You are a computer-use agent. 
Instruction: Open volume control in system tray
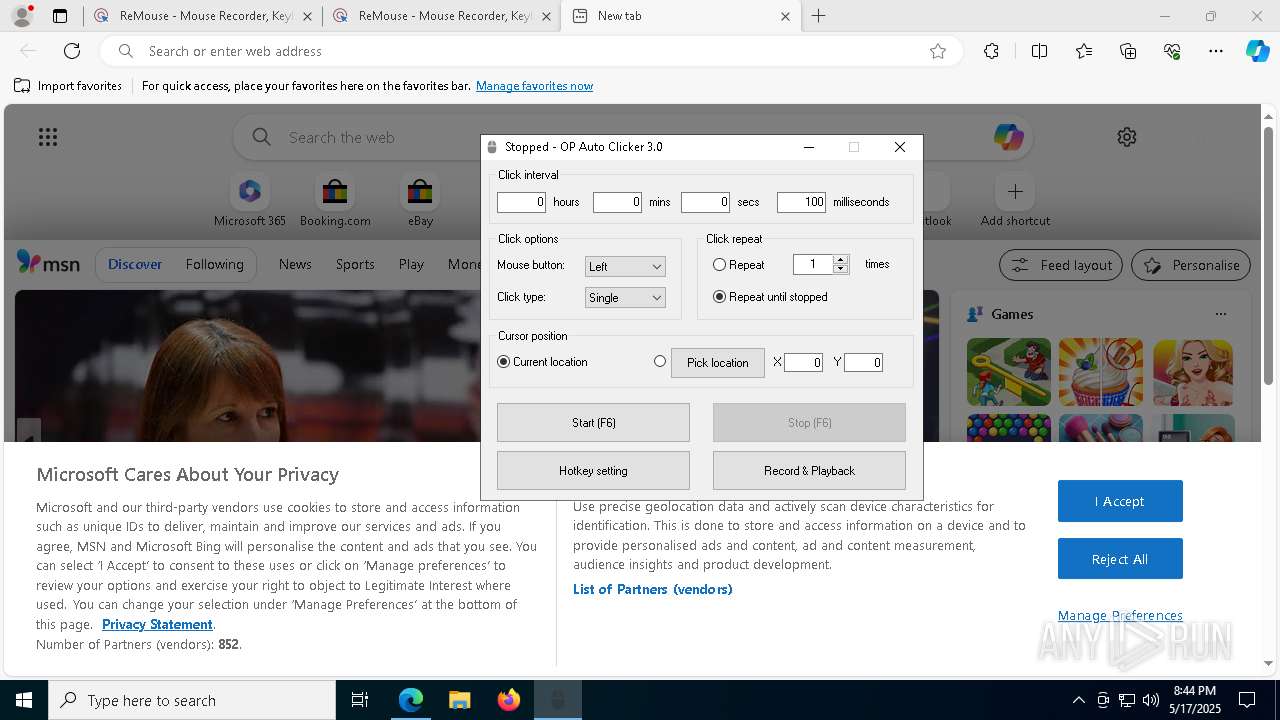[1151, 700]
